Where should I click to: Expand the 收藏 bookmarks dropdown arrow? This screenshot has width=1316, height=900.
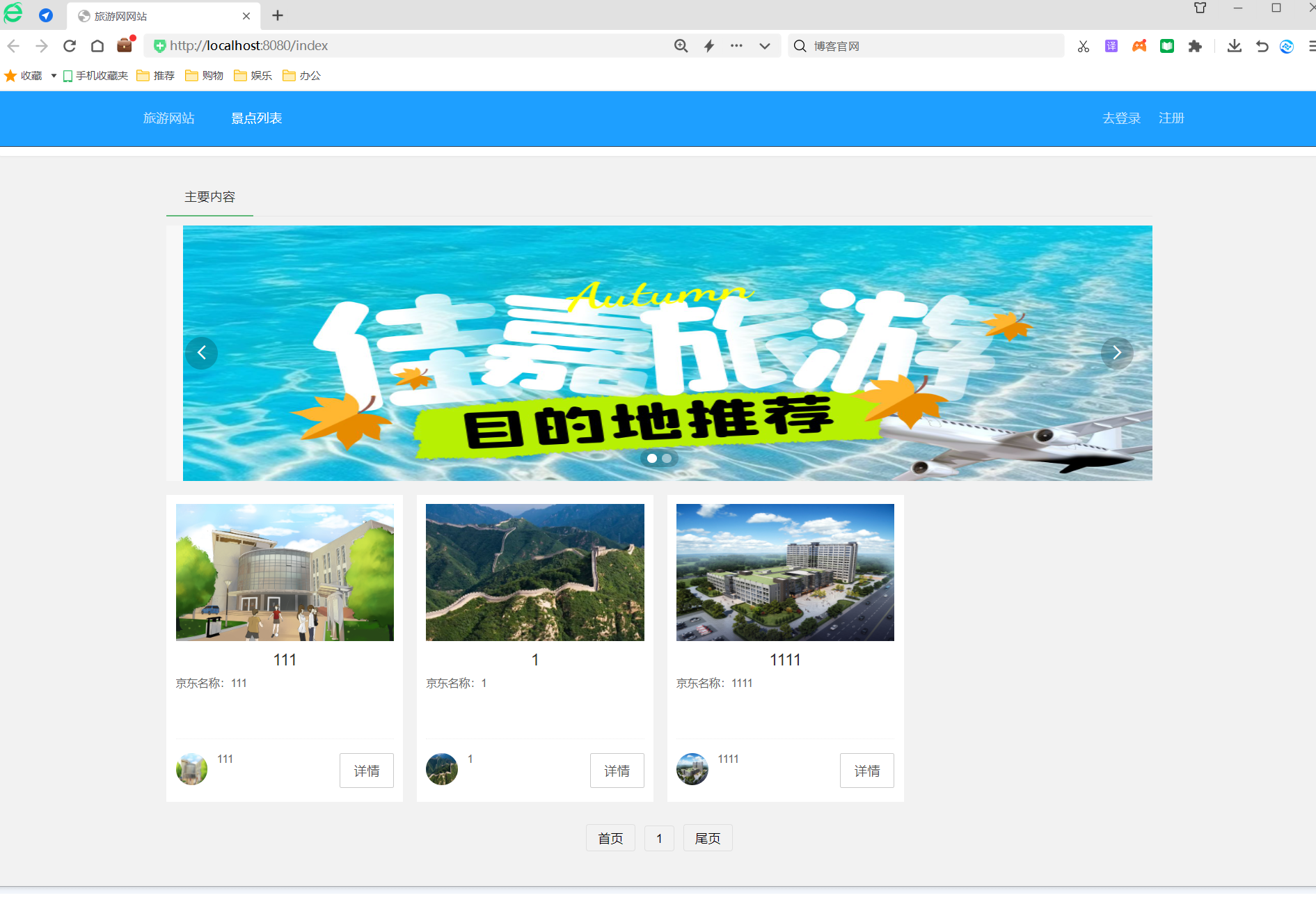tap(52, 75)
